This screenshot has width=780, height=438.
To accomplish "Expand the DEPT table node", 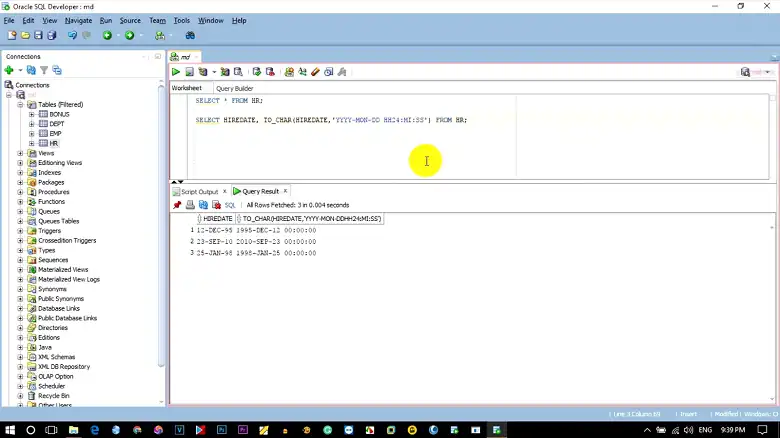I will [x=32, y=124].
